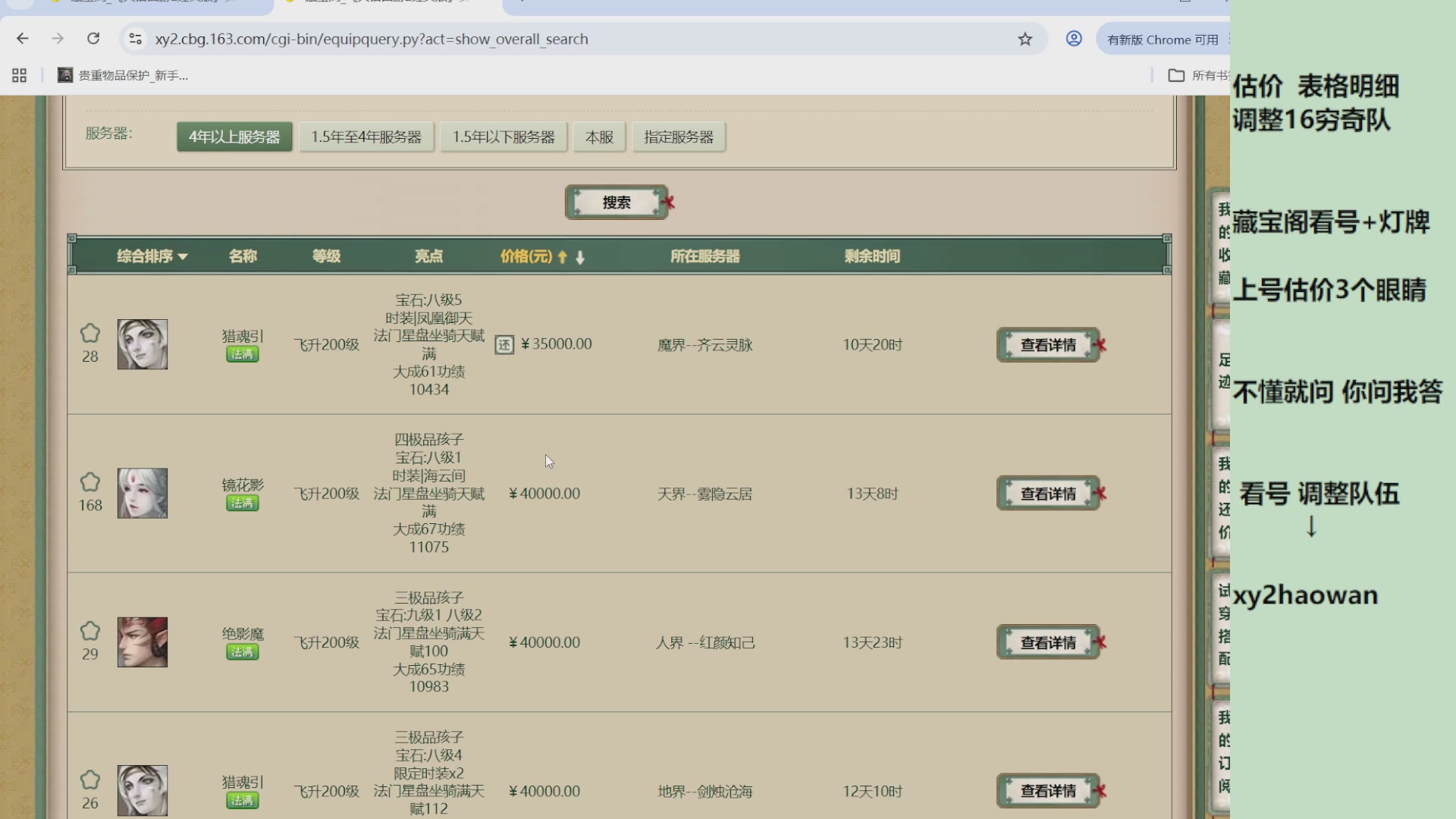This screenshot has width=1456, height=819.
Task: Click the remaining time 10天20时
Action: (x=873, y=345)
